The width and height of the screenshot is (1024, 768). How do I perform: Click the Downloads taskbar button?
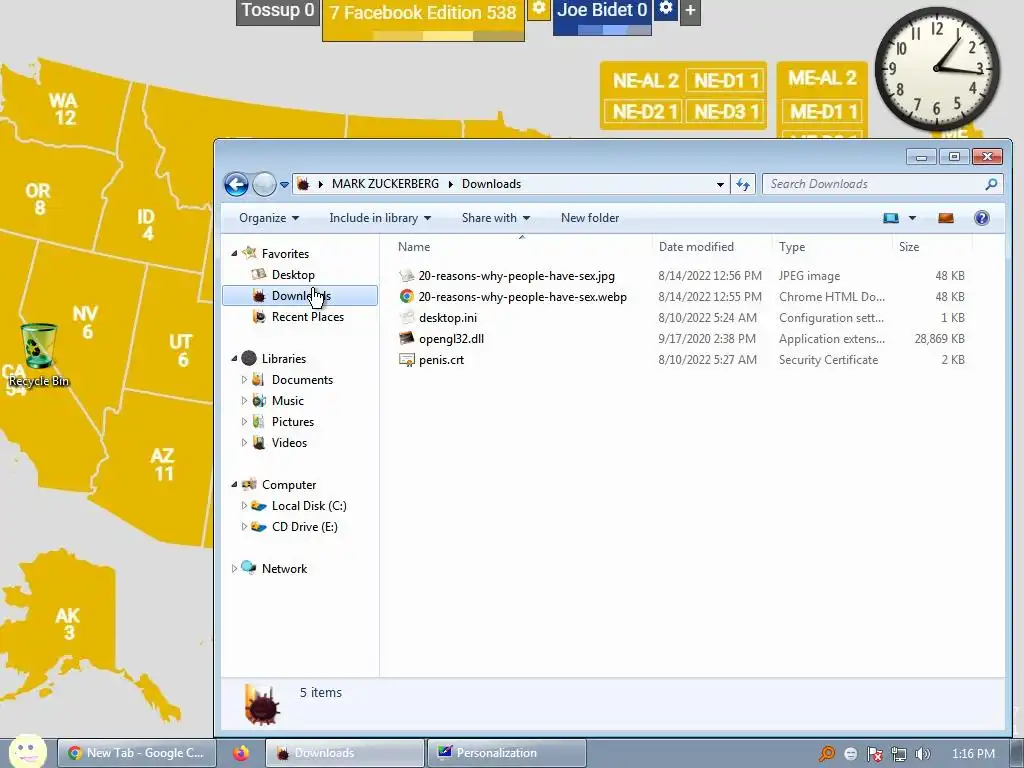(345, 753)
